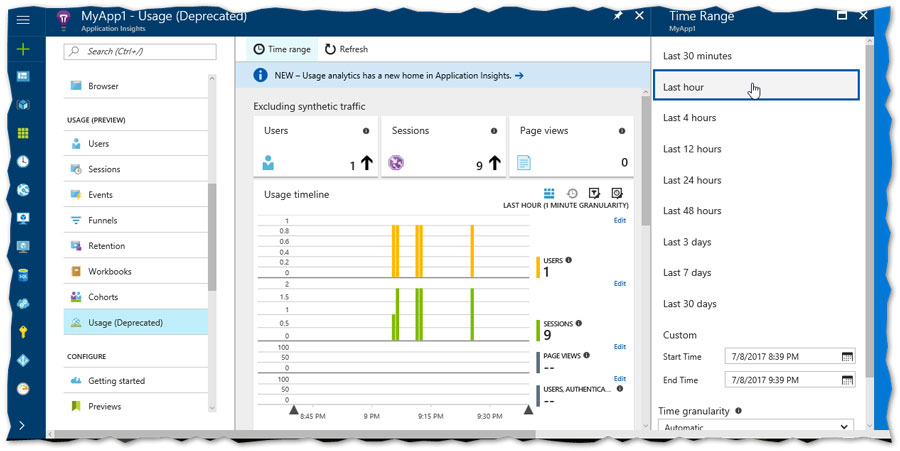Click the End Time date field
This screenshot has width=900, height=451.
tap(790, 380)
